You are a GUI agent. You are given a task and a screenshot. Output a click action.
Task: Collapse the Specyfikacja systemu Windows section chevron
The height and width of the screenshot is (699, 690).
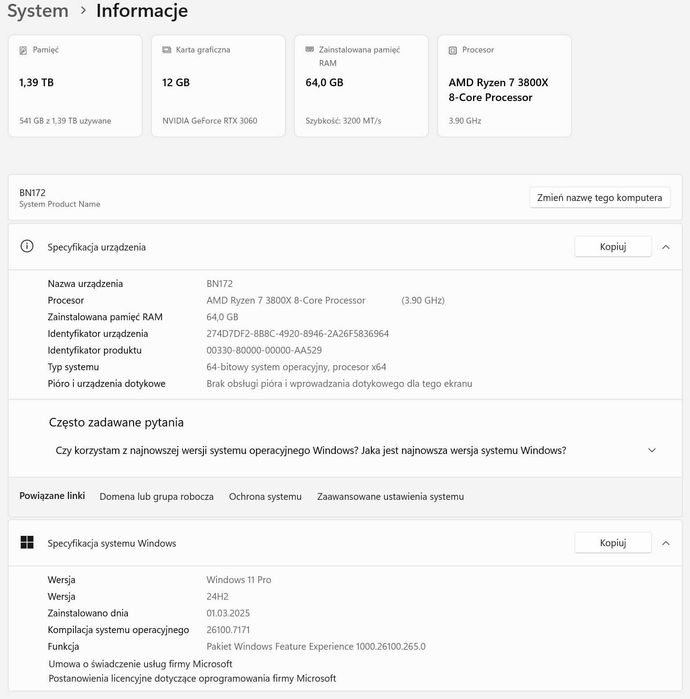point(665,543)
